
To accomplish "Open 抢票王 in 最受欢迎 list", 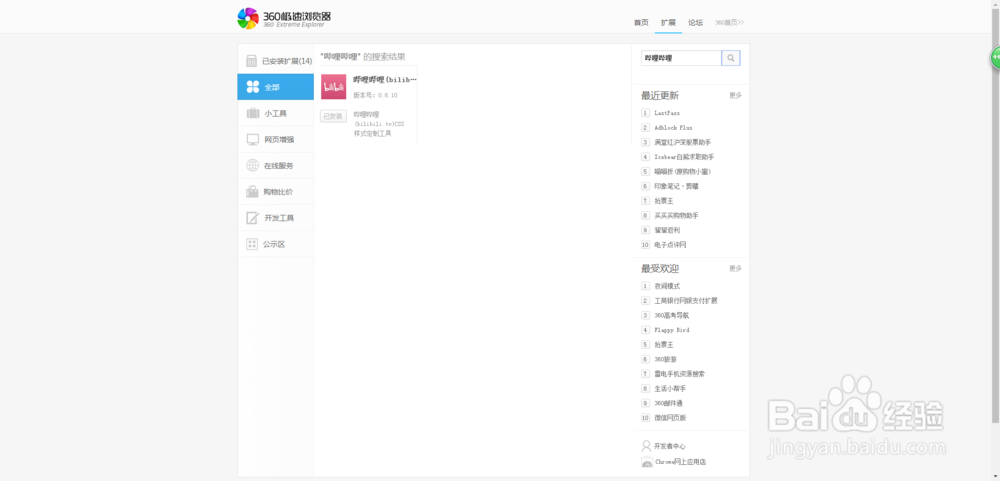I will pos(664,344).
